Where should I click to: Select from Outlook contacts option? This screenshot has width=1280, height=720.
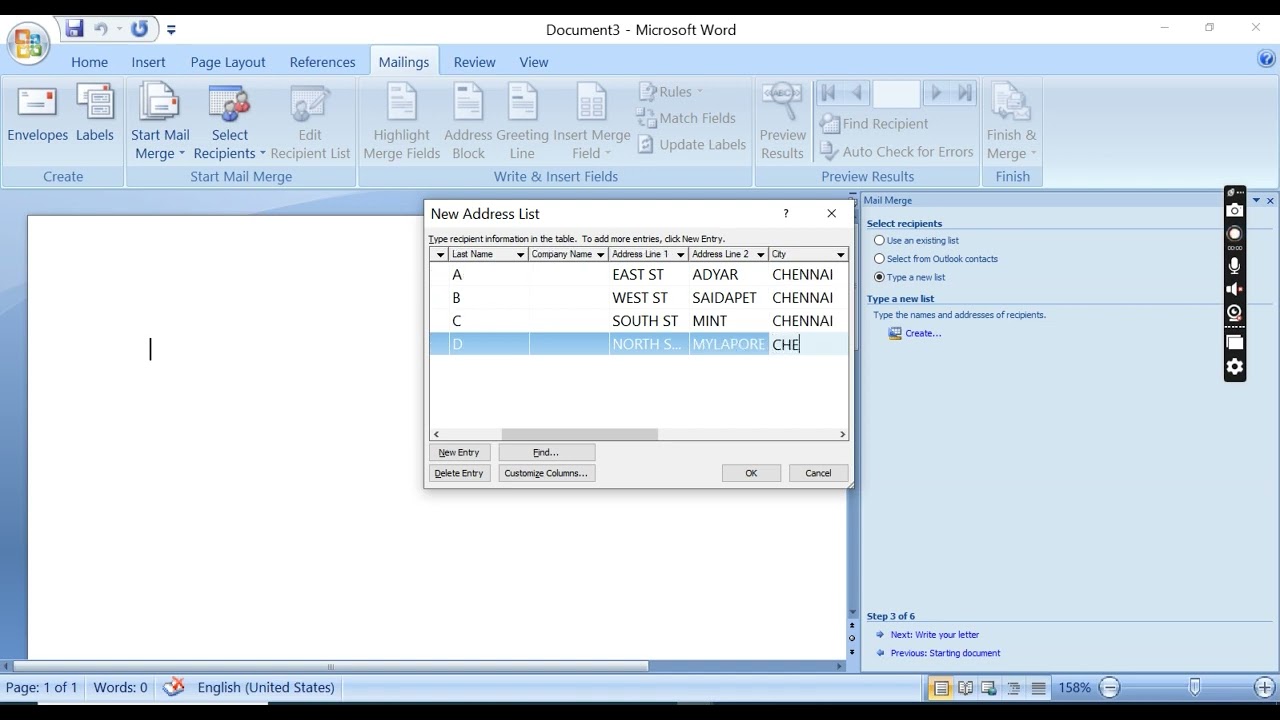point(936,259)
